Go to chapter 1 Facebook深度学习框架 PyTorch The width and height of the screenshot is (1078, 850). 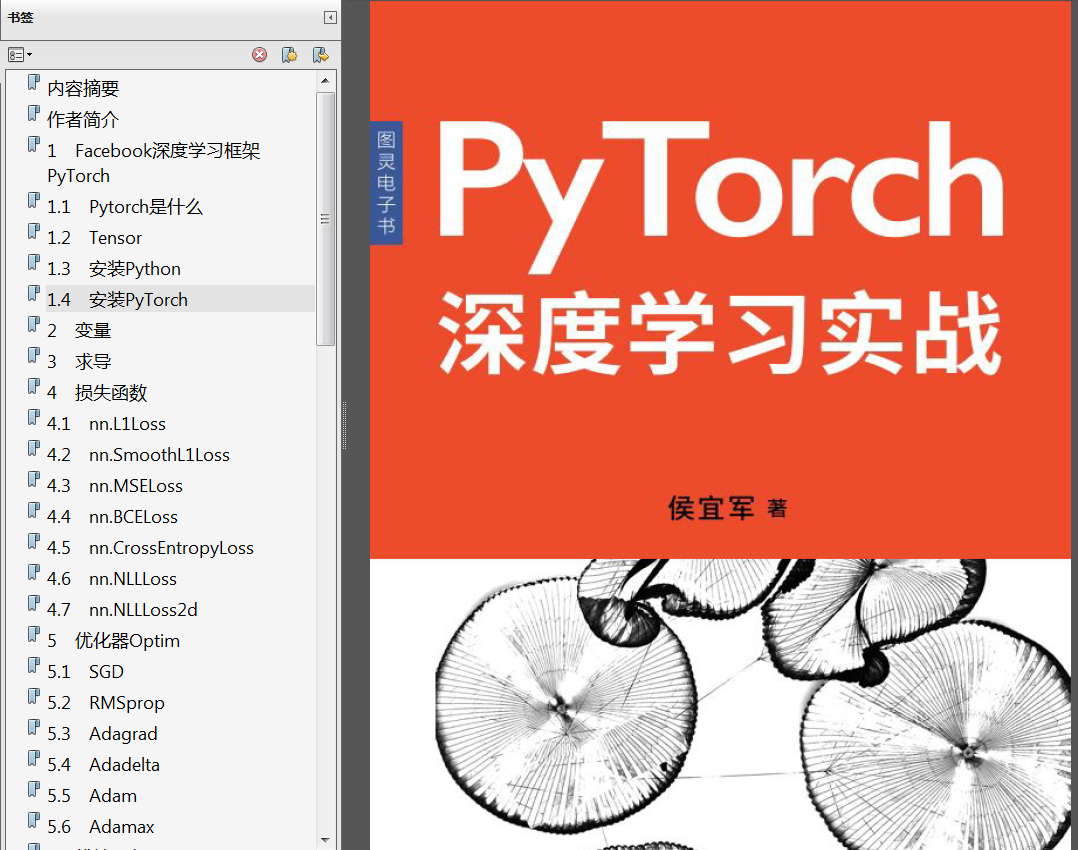pyautogui.click(x=153, y=163)
